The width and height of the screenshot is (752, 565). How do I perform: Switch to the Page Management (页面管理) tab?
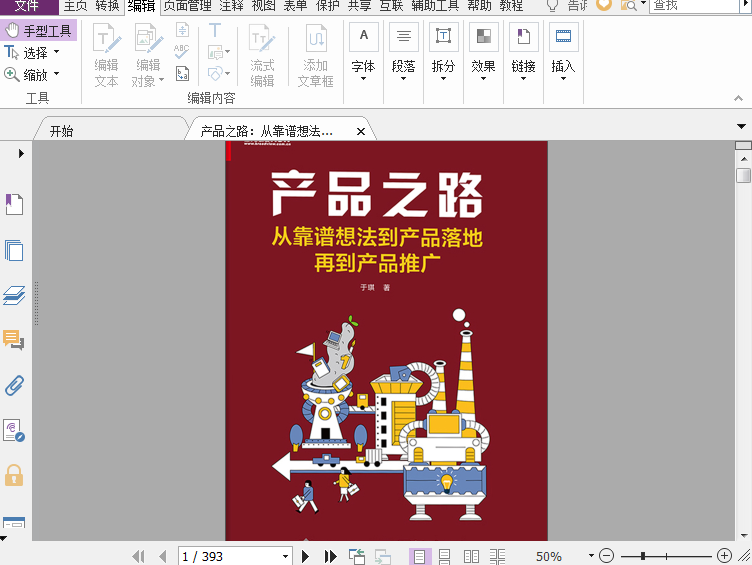coord(188,6)
